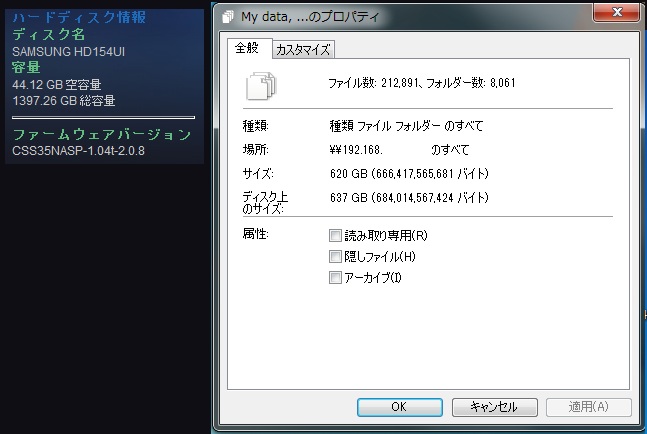Image resolution: width=647 pixels, height=434 pixels.
Task: Click the 種類 ファイル フォルダー のすべて value
Action: click(x=406, y=126)
